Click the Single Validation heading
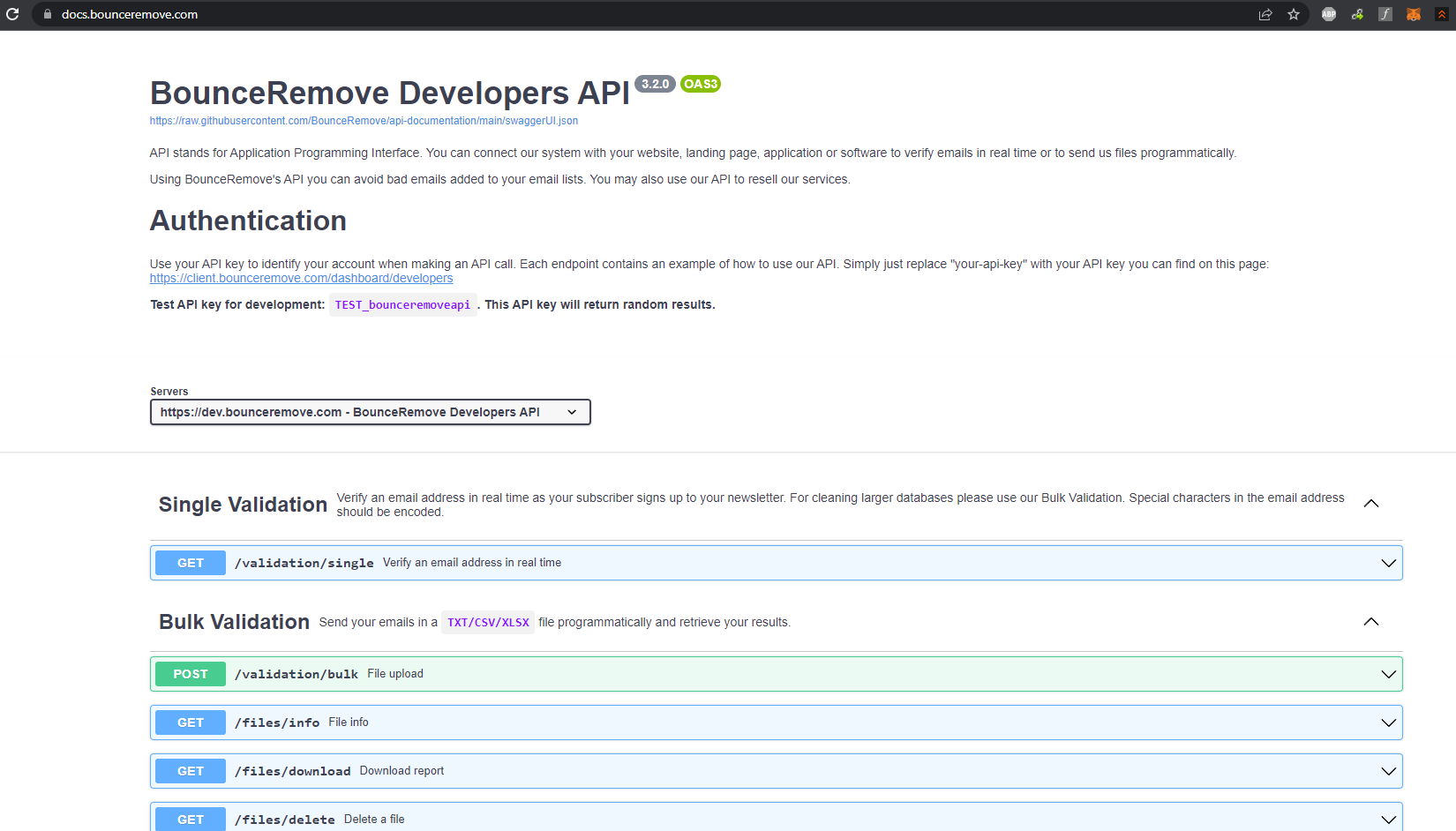1456x831 pixels. (243, 505)
